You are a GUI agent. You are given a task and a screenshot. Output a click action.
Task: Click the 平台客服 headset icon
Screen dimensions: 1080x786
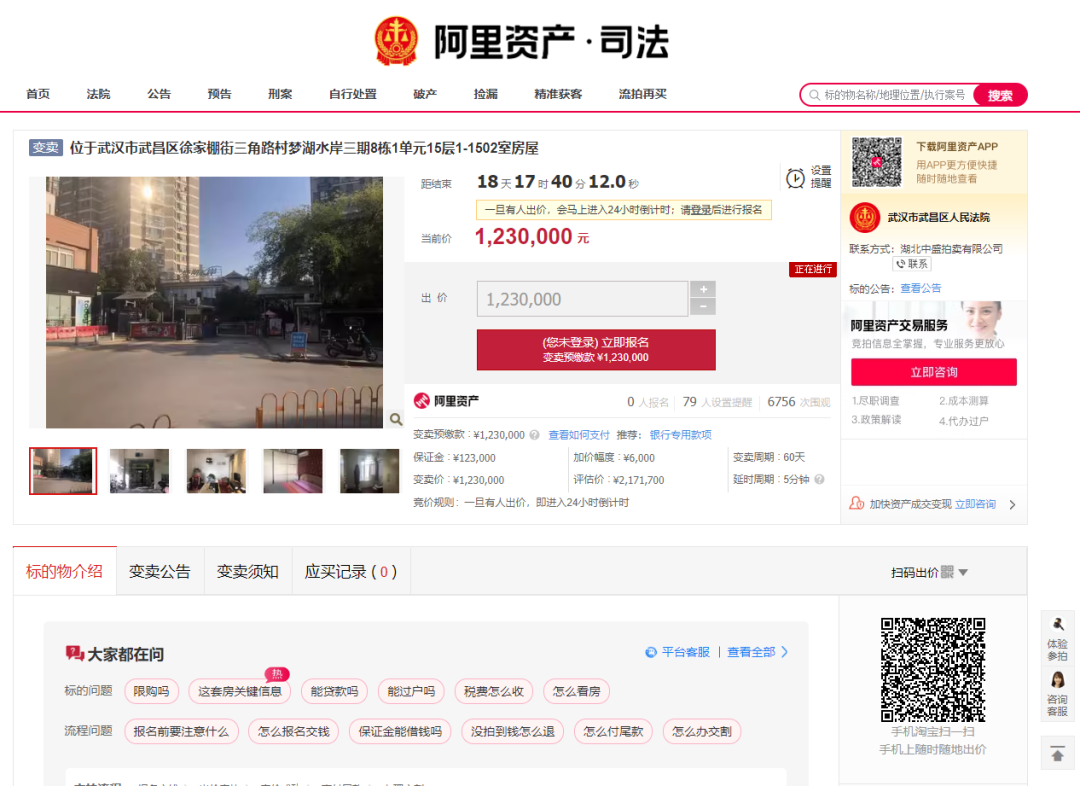tap(650, 652)
